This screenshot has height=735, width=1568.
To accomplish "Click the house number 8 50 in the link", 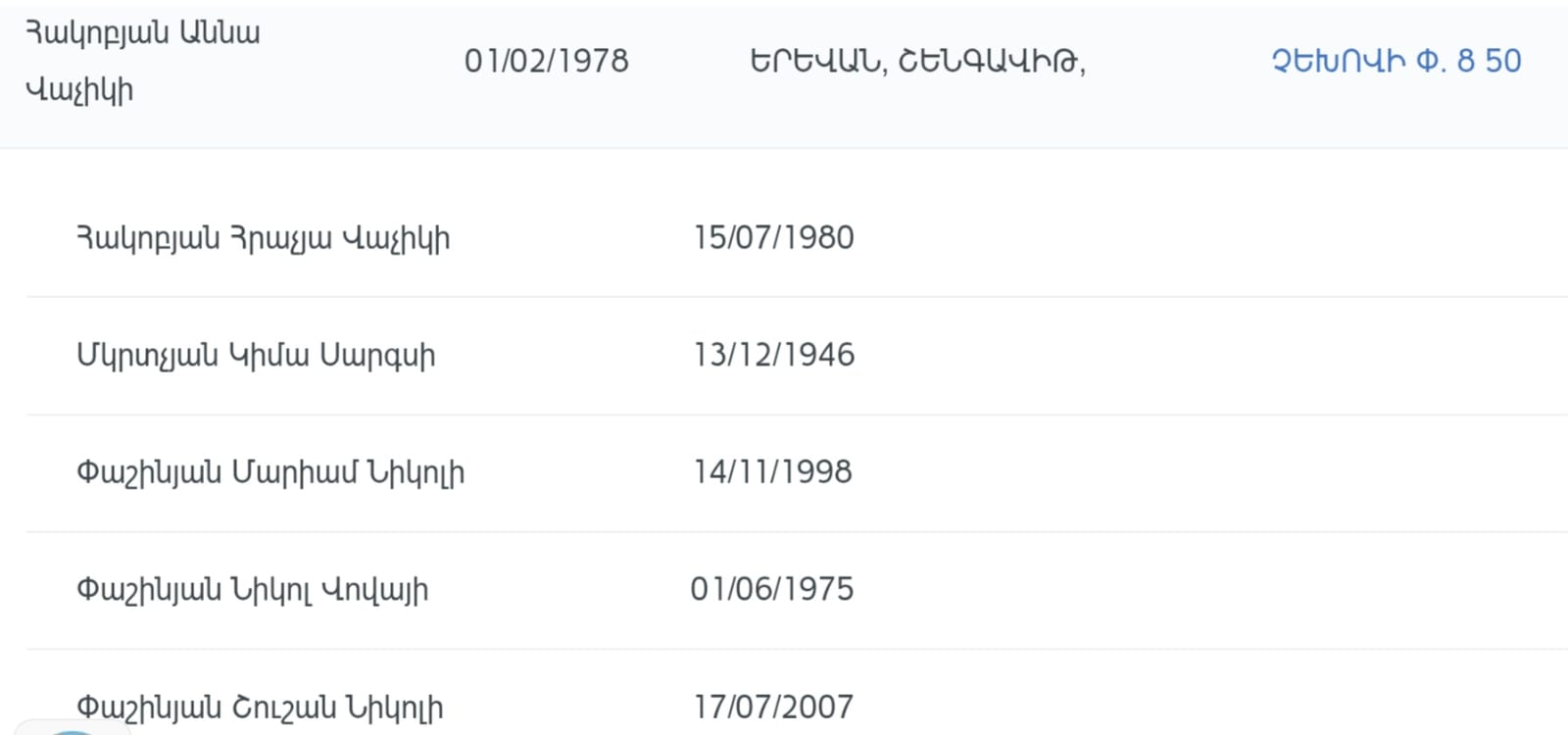I will click(1489, 62).
